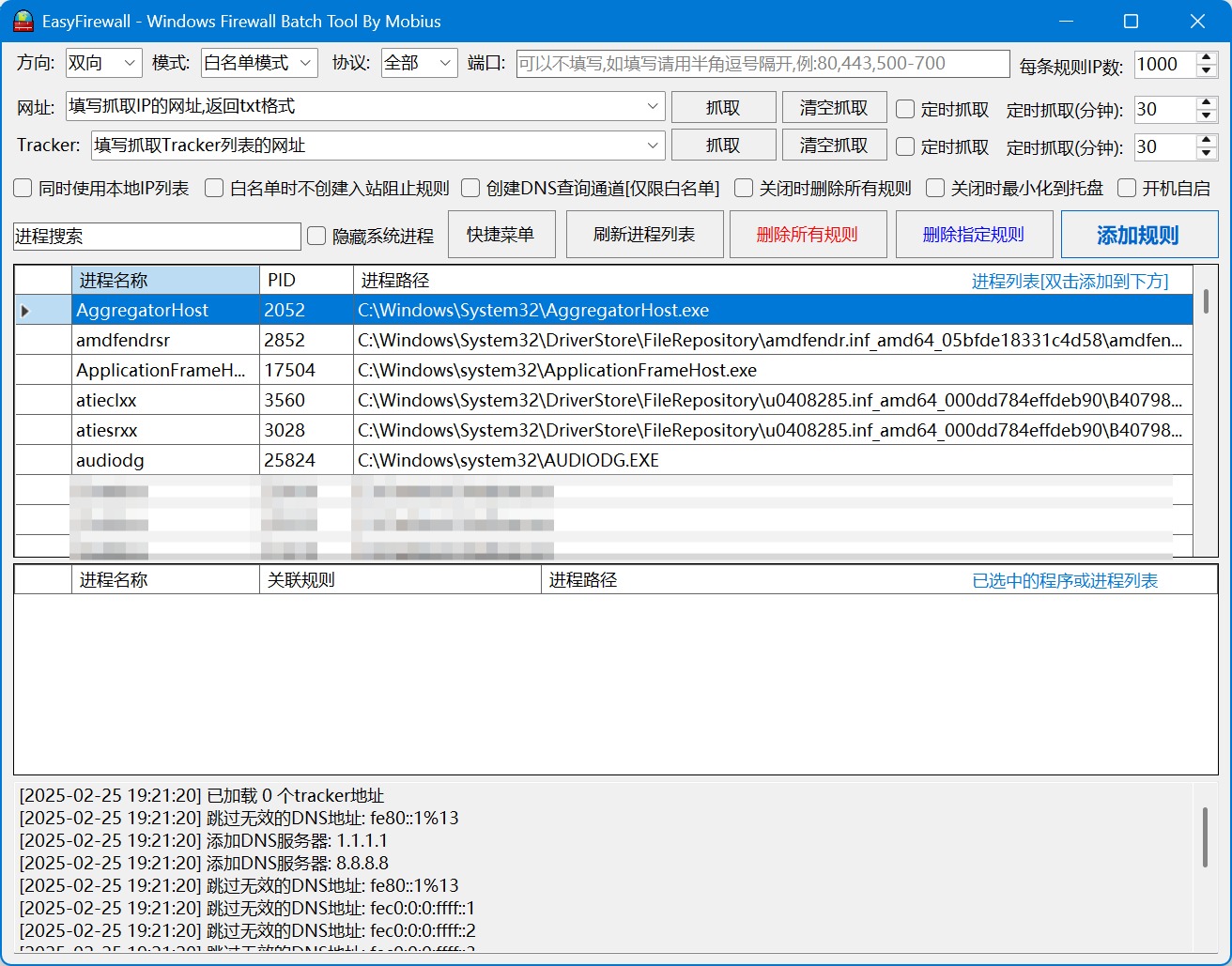Click the 进程名称 header in selected list

point(166,580)
